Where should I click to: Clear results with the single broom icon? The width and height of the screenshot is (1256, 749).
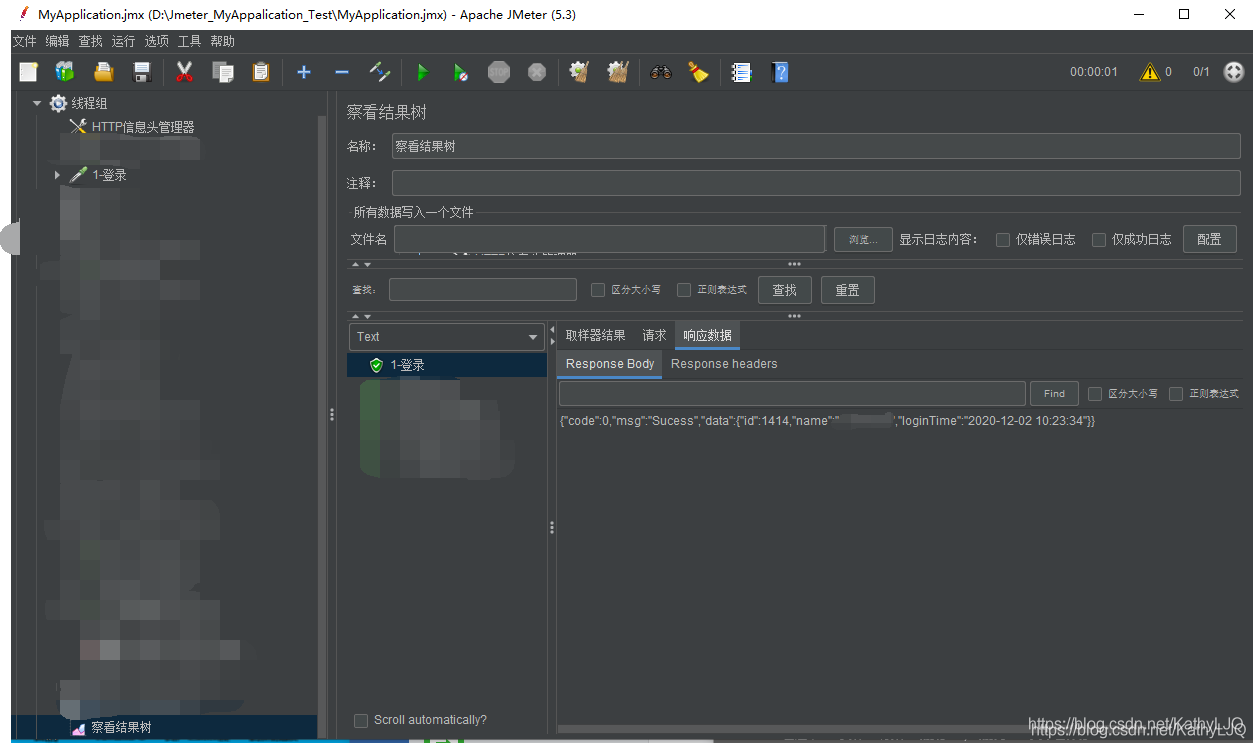(578, 72)
